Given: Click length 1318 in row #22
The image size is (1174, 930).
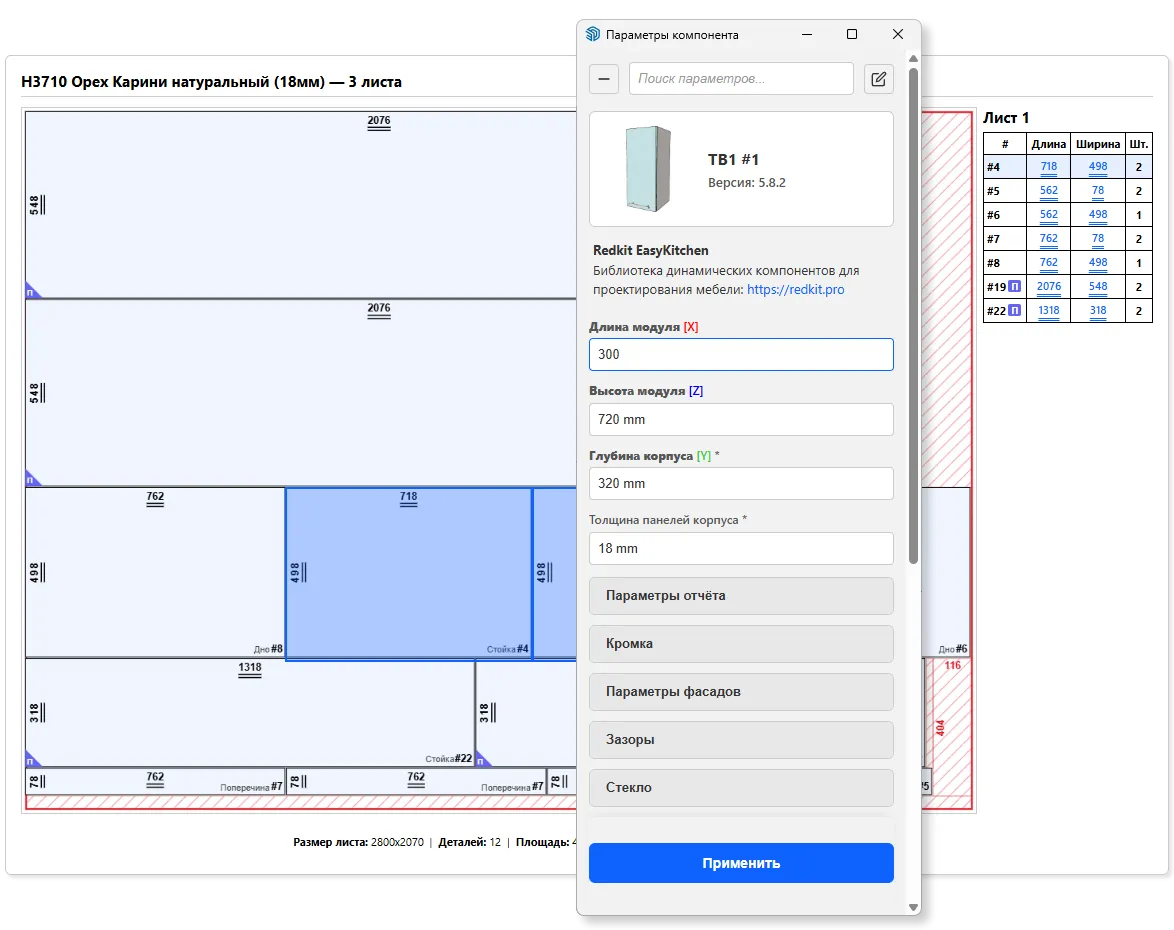Looking at the screenshot, I should click(x=1048, y=311).
